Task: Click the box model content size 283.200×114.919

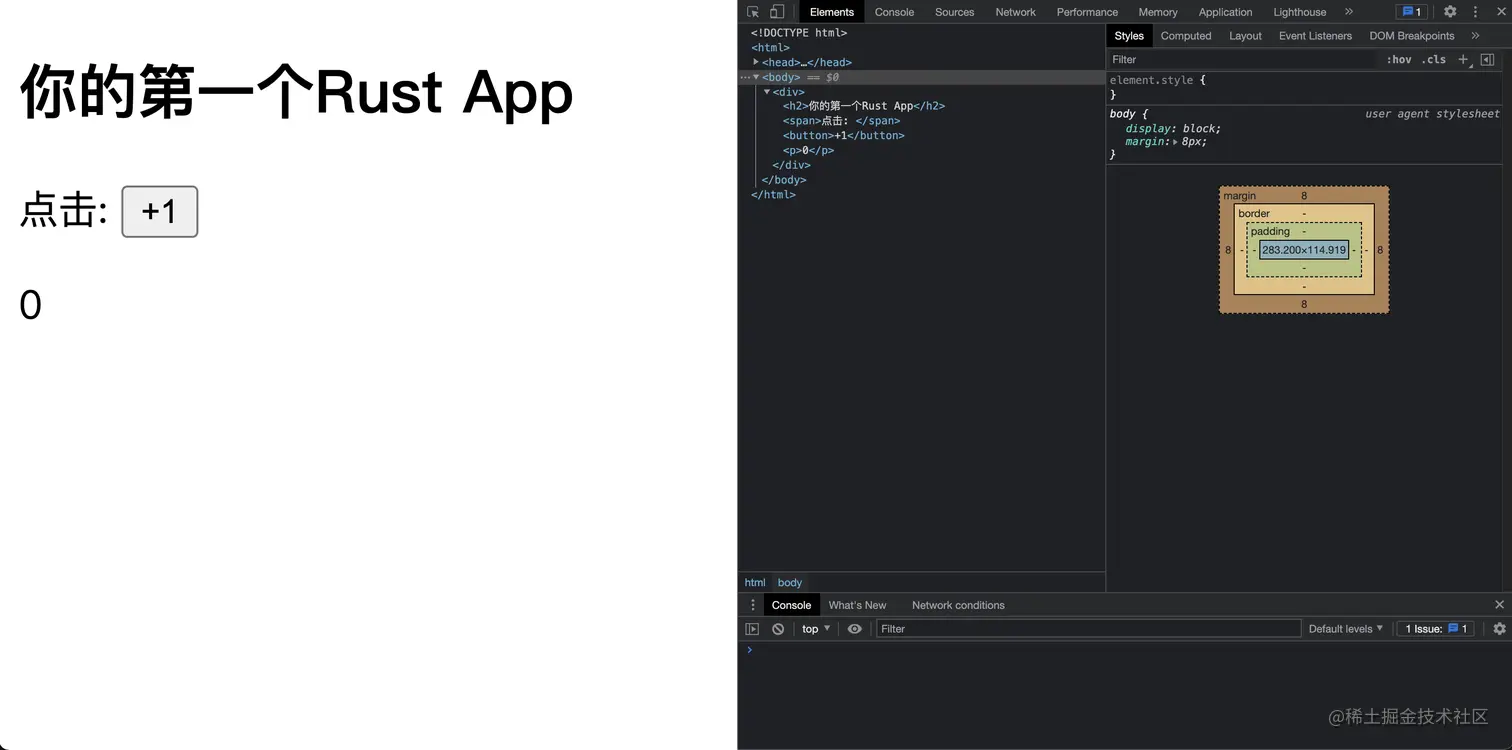Action: (x=1304, y=250)
